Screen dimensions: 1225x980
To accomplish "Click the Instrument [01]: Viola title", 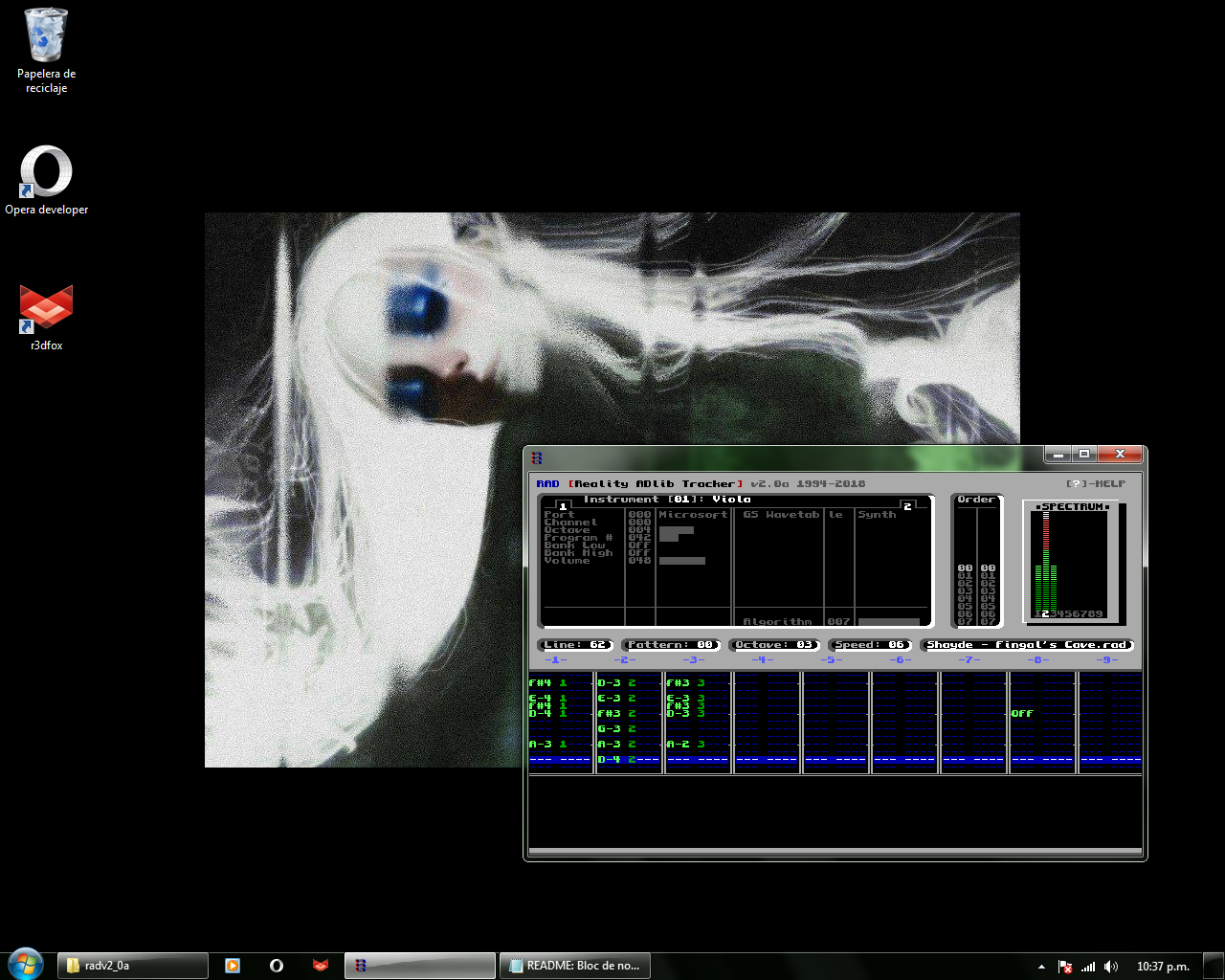I will point(667,499).
